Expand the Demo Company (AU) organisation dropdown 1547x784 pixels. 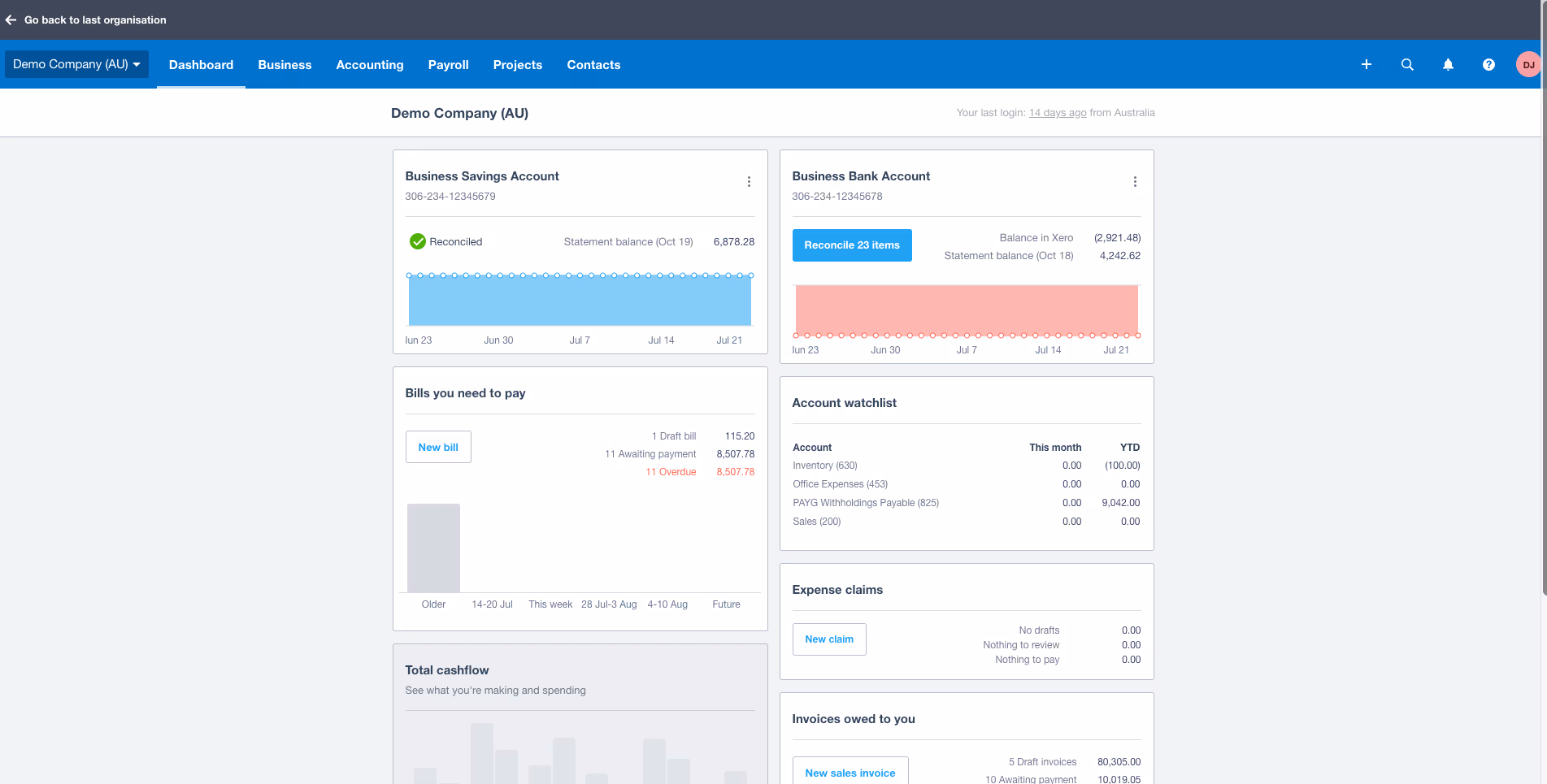(x=76, y=64)
